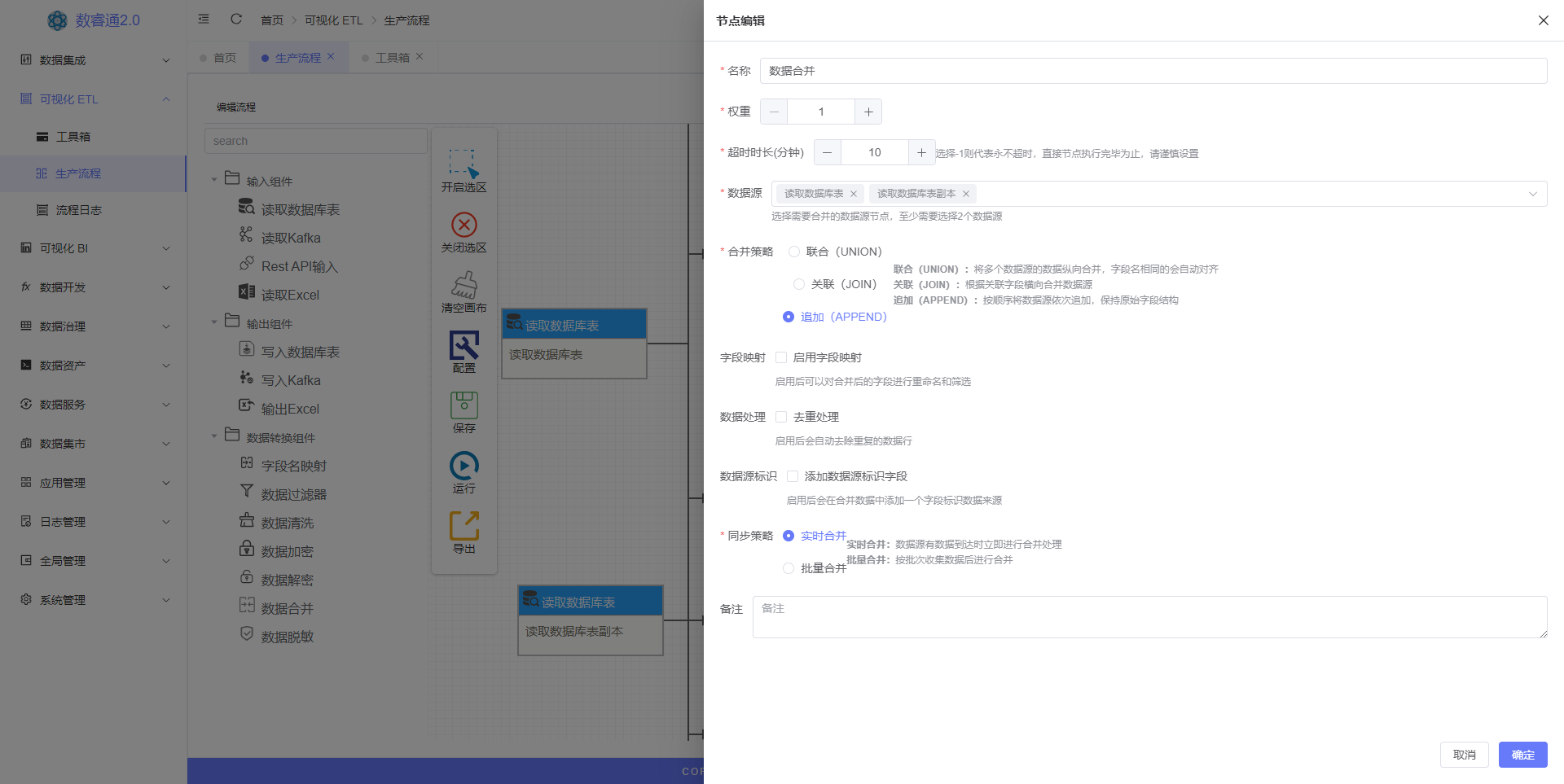Select 联合 (UNION) merge strategy
1564x784 pixels.
coord(793,252)
